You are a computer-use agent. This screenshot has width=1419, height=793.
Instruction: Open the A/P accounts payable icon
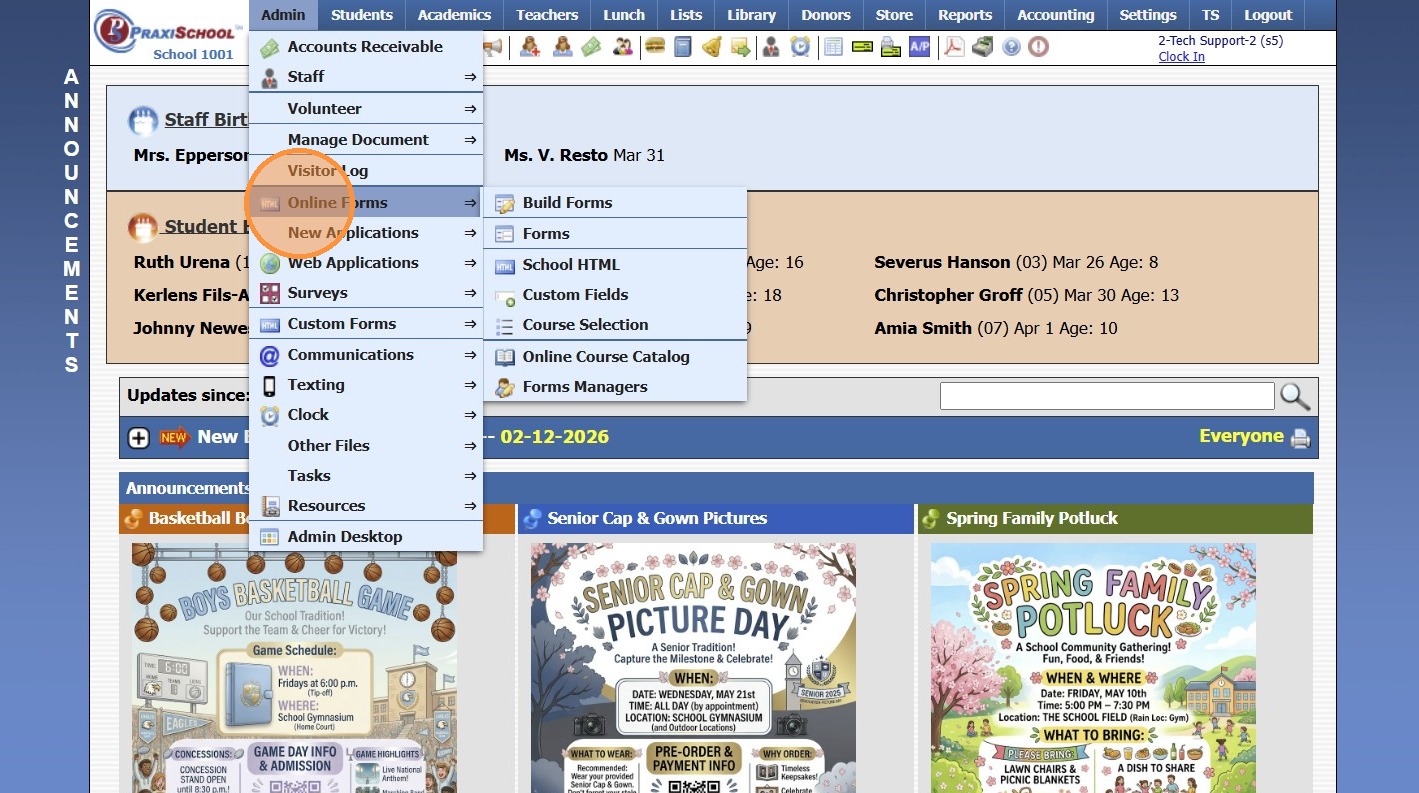(920, 46)
